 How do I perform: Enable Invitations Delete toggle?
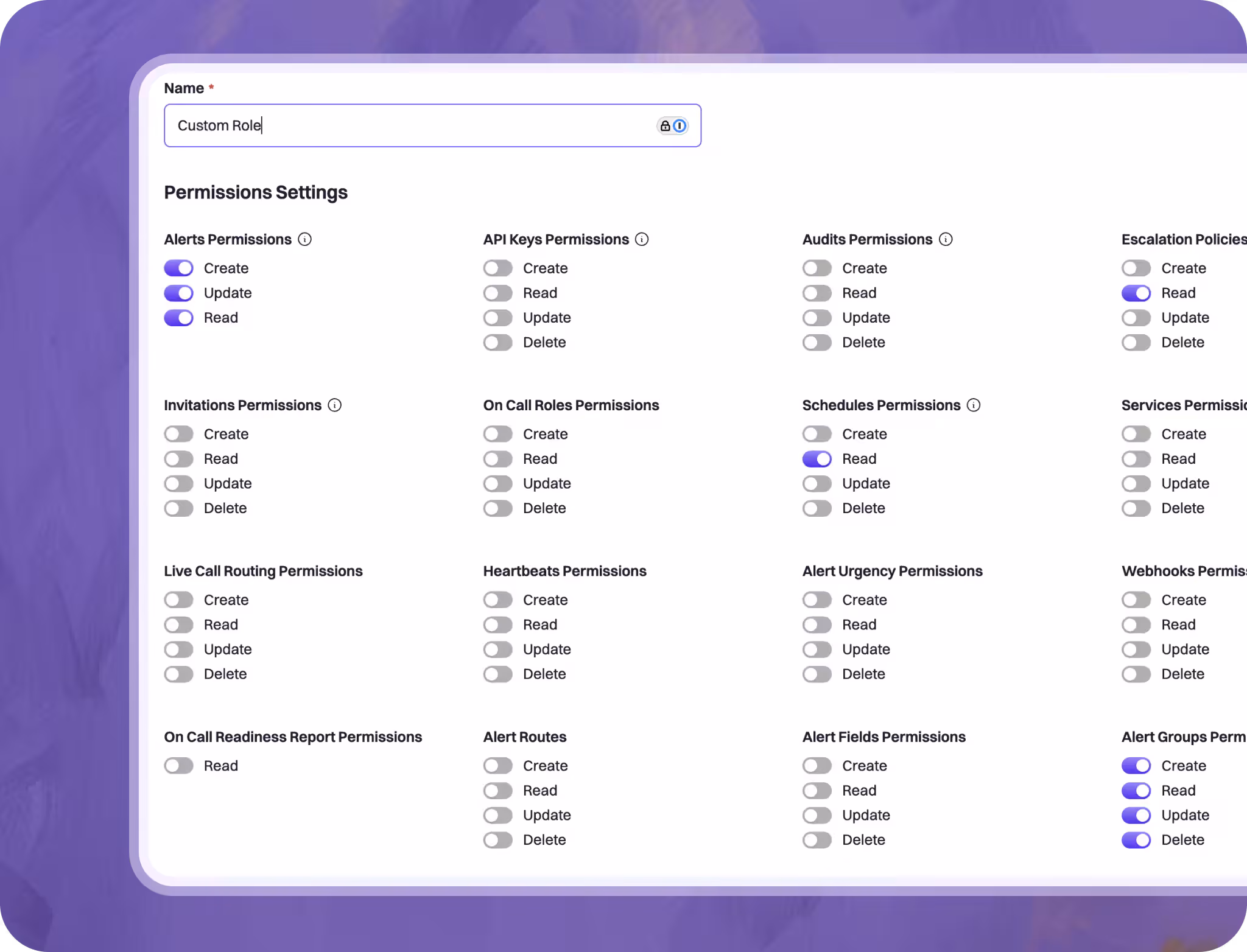point(178,508)
